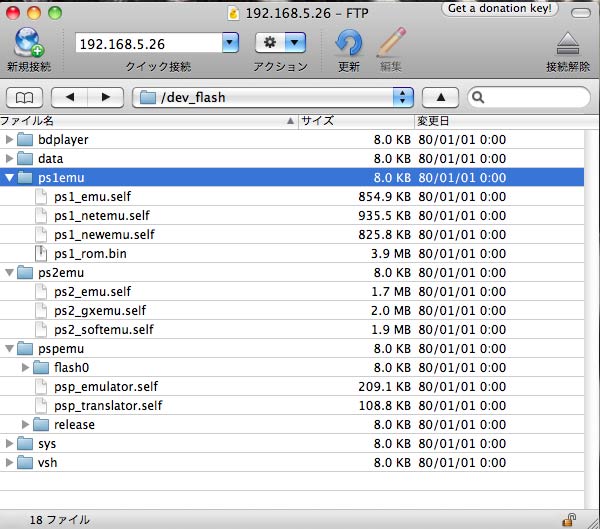
Task: Expand the flash0 folder
Action: point(26,367)
